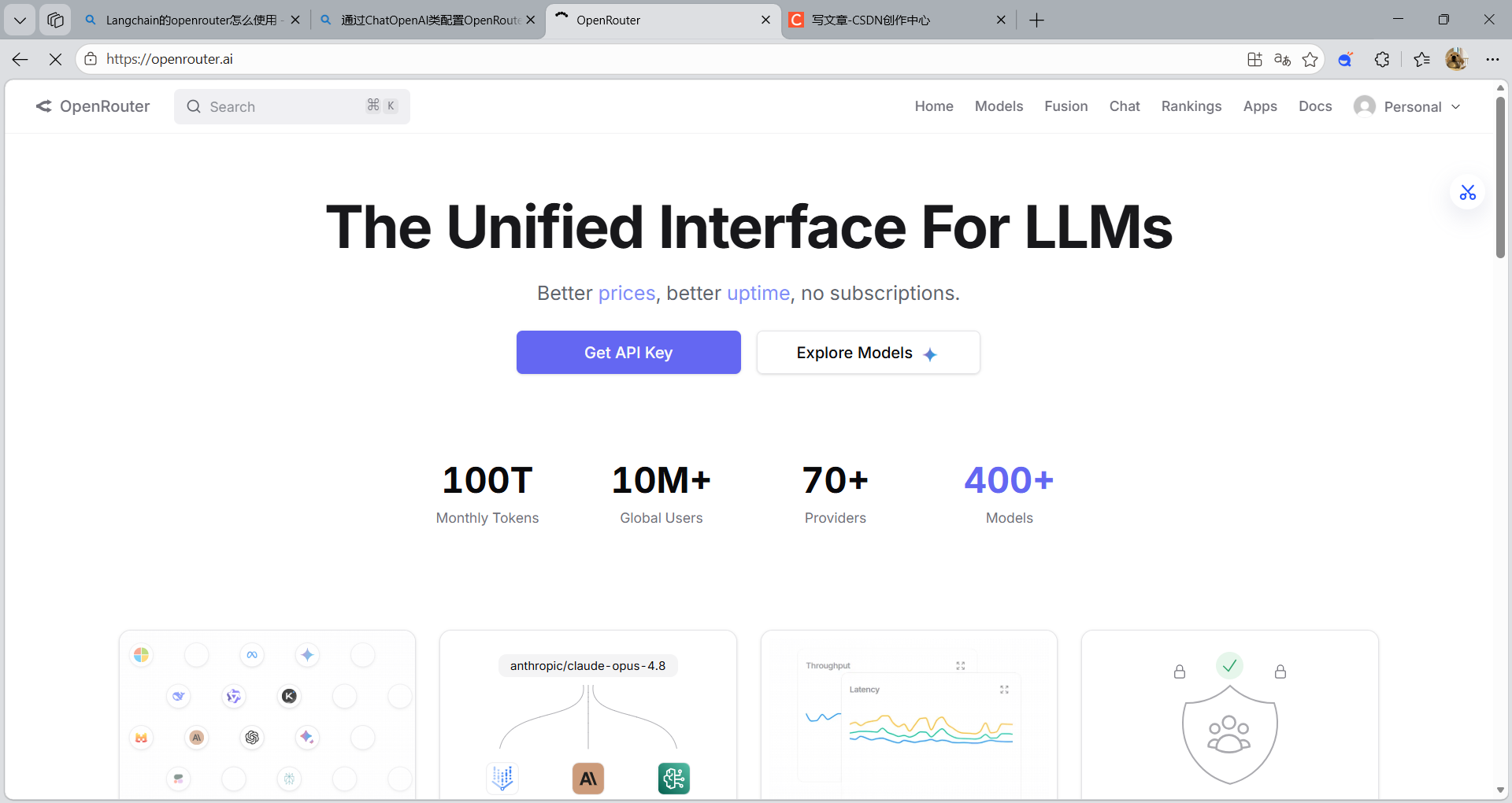Click the floating scissors screenshot icon
This screenshot has width=1512, height=803.
pos(1468,192)
